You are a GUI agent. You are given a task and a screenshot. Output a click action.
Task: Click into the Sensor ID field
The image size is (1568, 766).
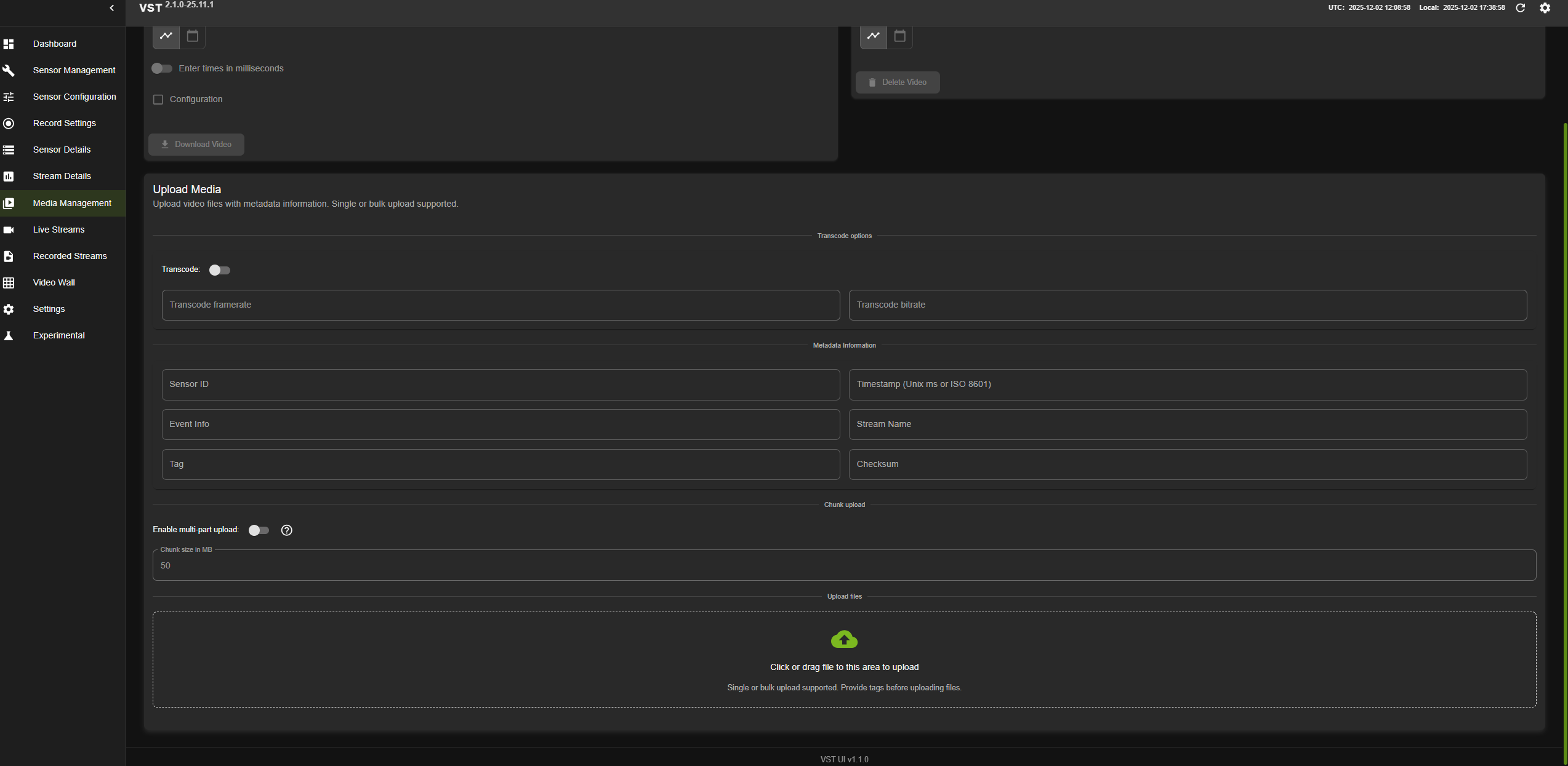pos(500,385)
